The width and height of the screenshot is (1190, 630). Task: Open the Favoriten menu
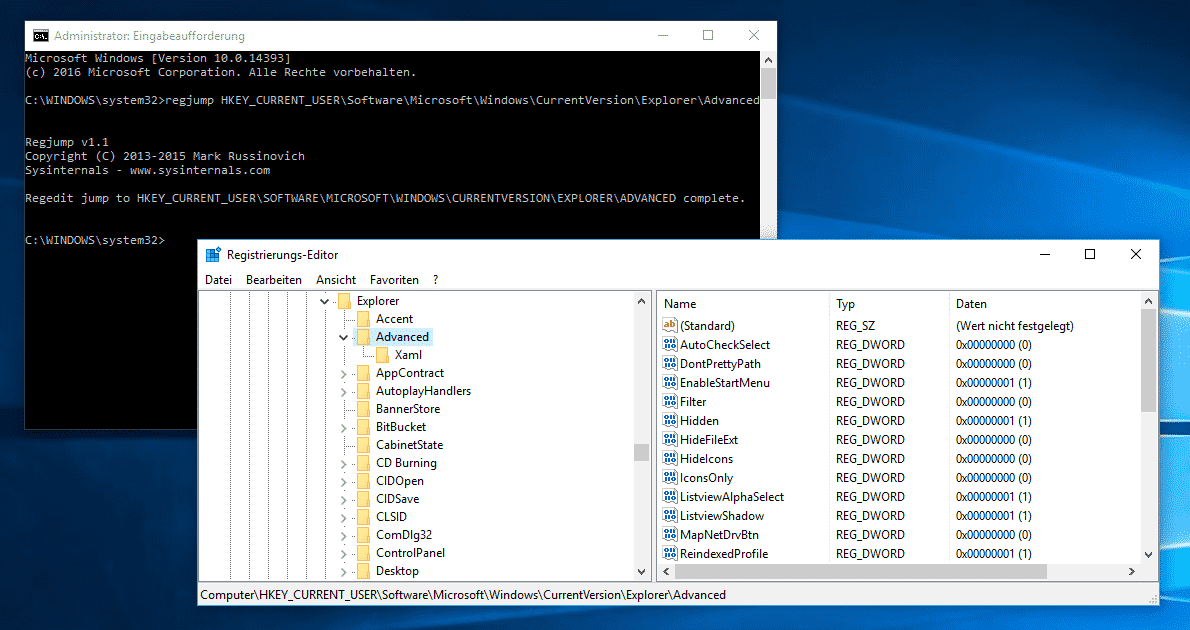[394, 279]
